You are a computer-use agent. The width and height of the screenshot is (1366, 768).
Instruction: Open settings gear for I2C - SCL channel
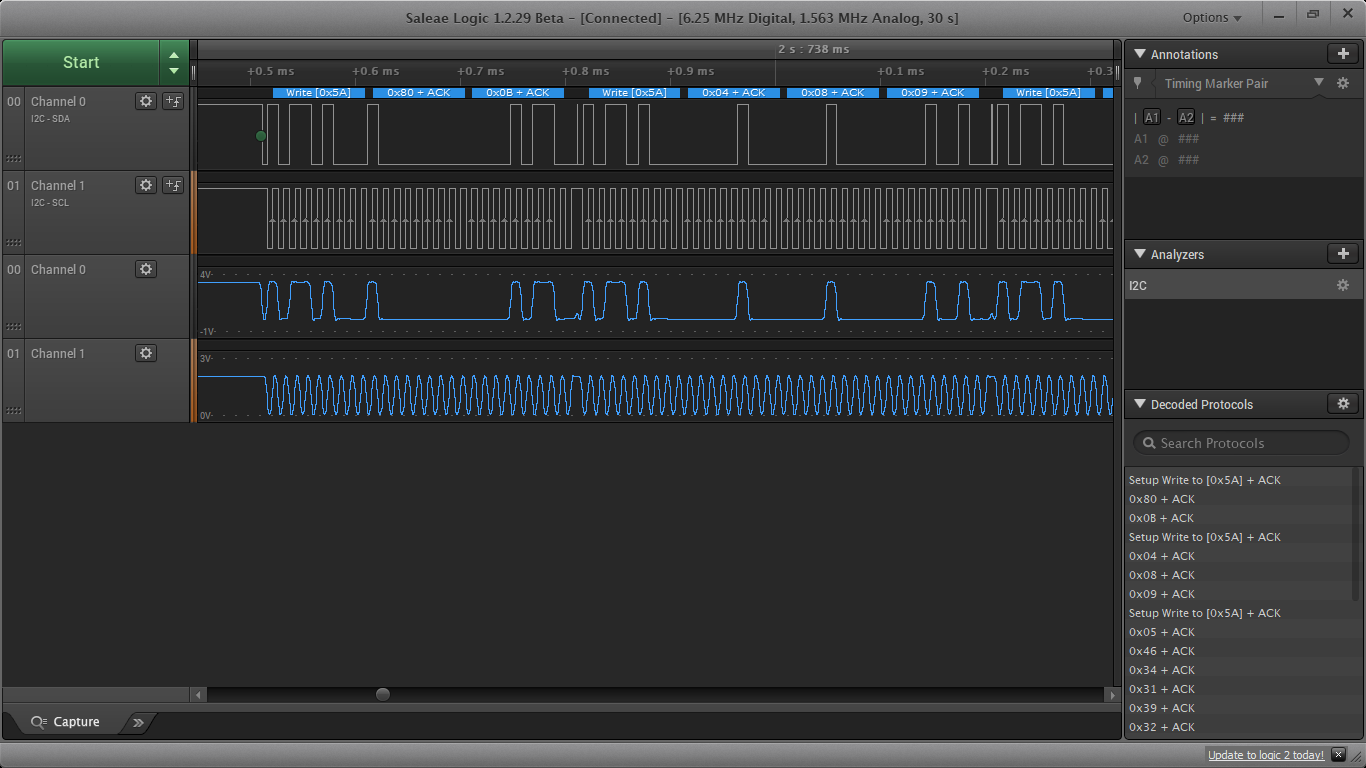146,185
